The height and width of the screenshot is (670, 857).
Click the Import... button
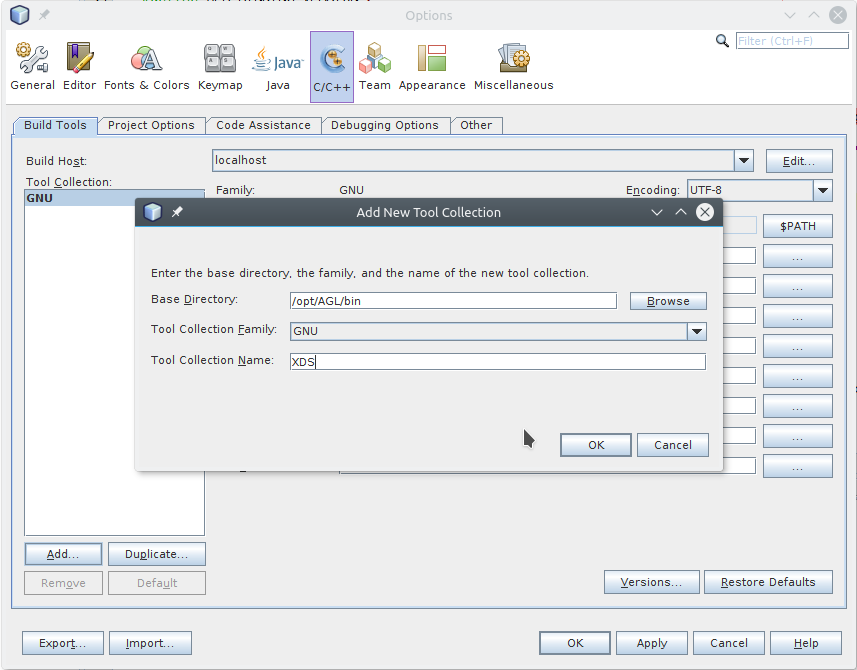(150, 643)
